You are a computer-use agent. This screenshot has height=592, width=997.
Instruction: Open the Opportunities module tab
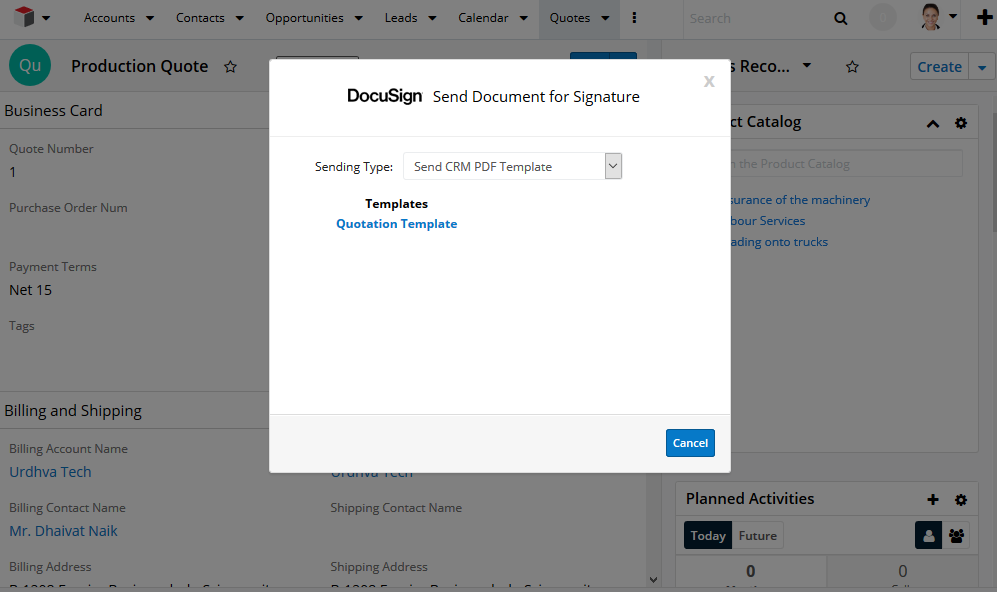305,18
